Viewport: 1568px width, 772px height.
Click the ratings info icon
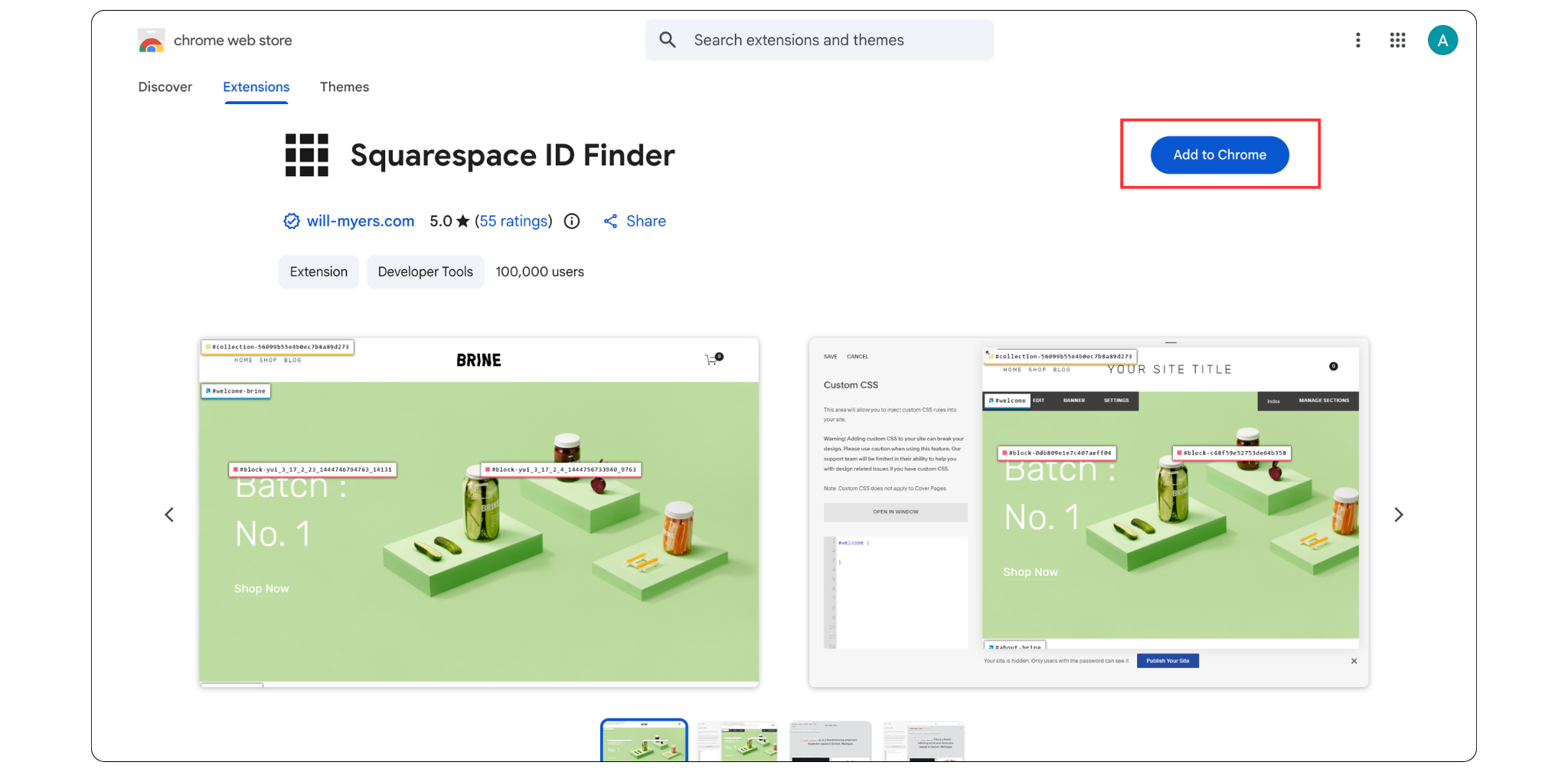tap(572, 221)
